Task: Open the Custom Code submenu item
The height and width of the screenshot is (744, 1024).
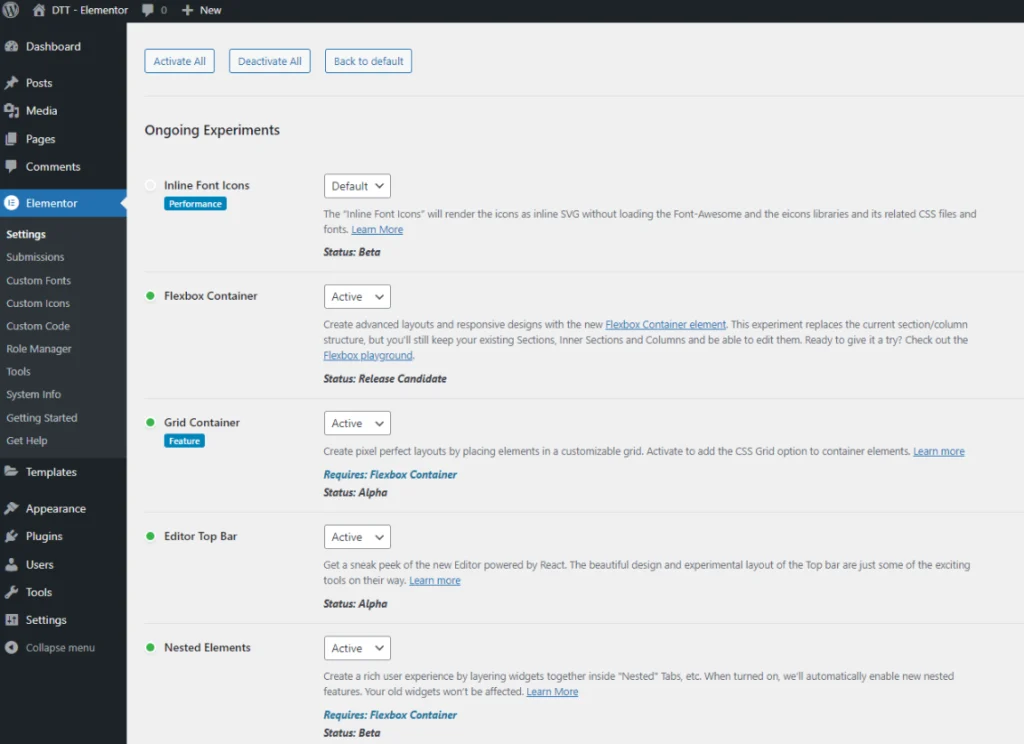Action: 38,326
